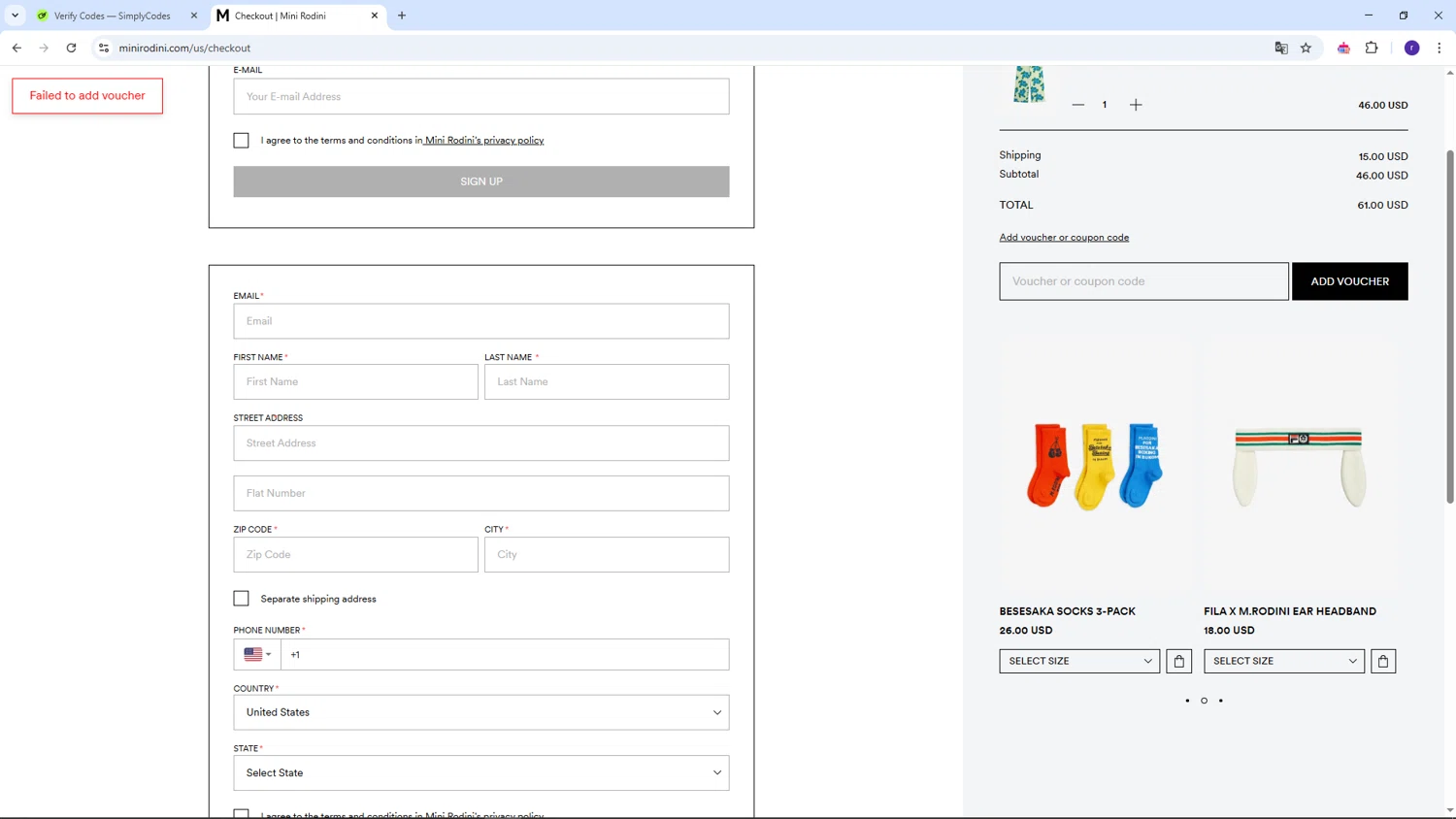1456x819 pixels.
Task: Click the forward navigation arrow
Action: pos(44,48)
